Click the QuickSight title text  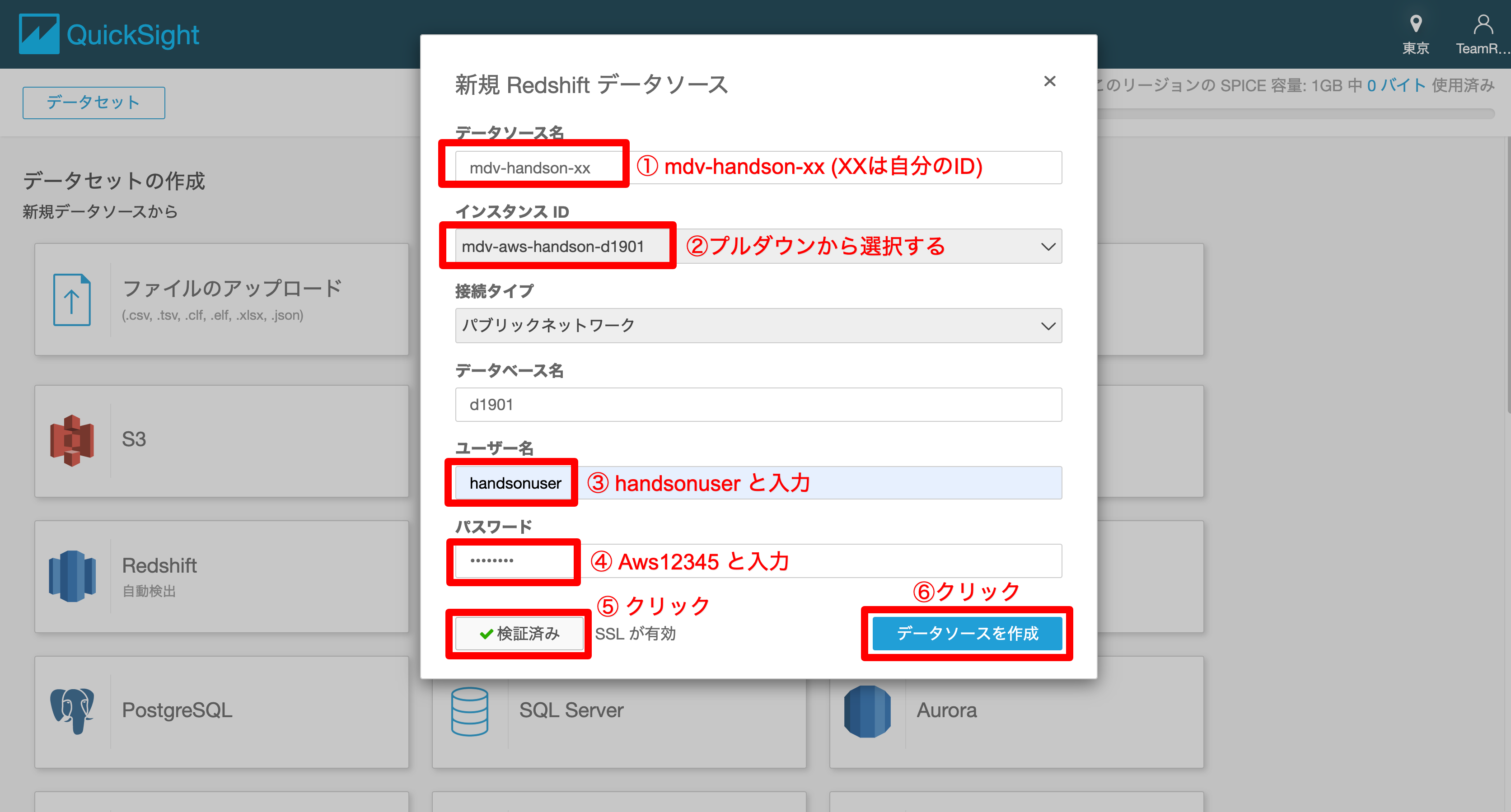coord(133,35)
